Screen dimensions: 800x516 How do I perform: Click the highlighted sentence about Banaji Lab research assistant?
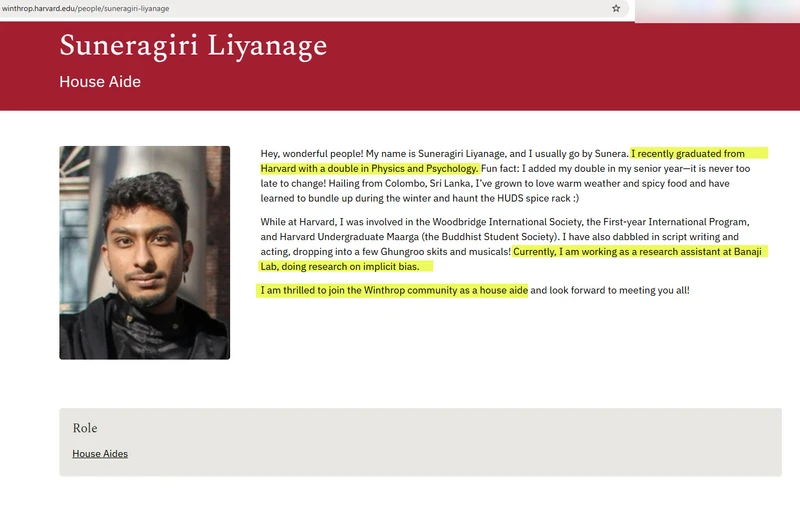(x=637, y=252)
